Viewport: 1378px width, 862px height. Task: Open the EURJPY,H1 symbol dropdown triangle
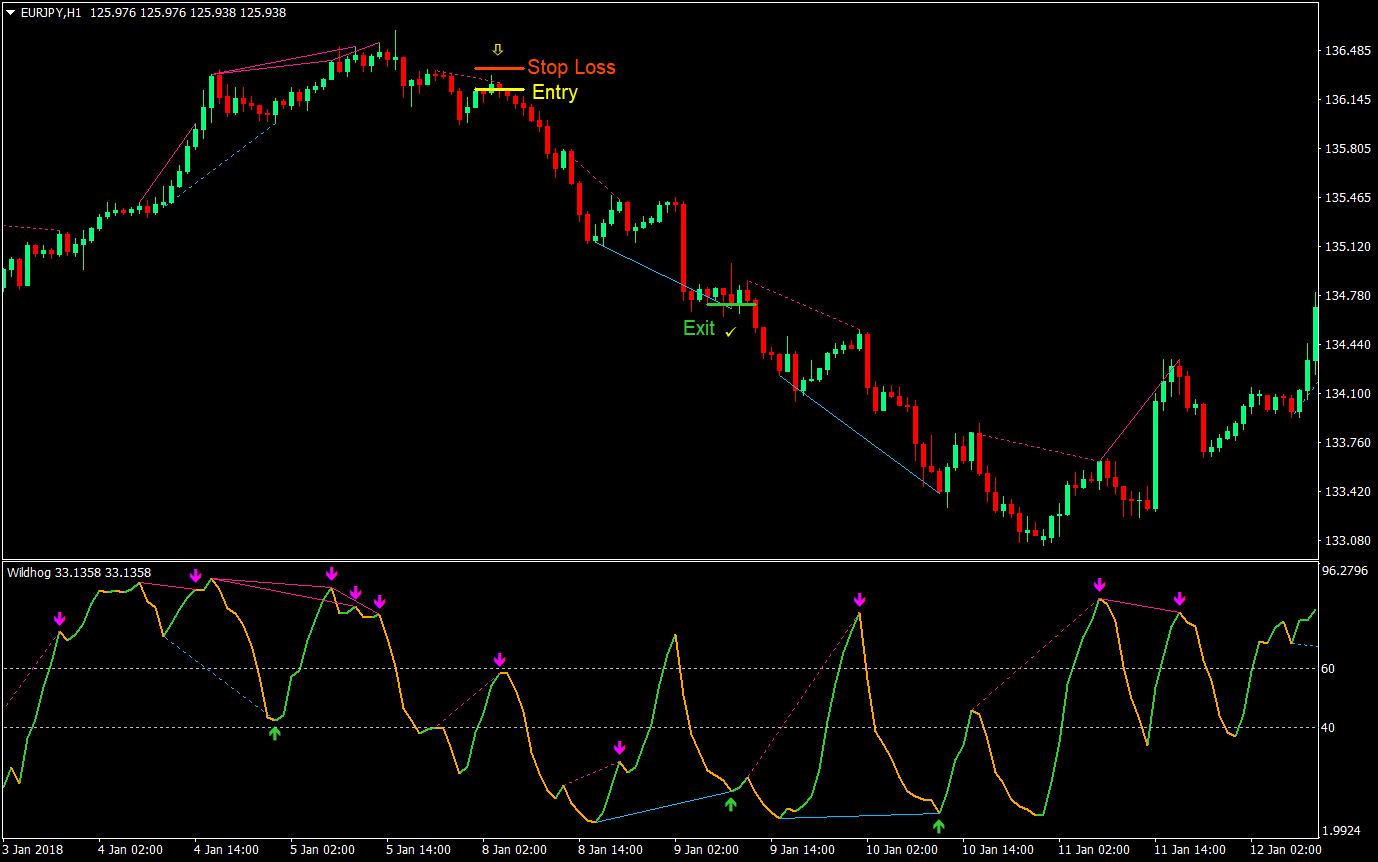[x=8, y=13]
